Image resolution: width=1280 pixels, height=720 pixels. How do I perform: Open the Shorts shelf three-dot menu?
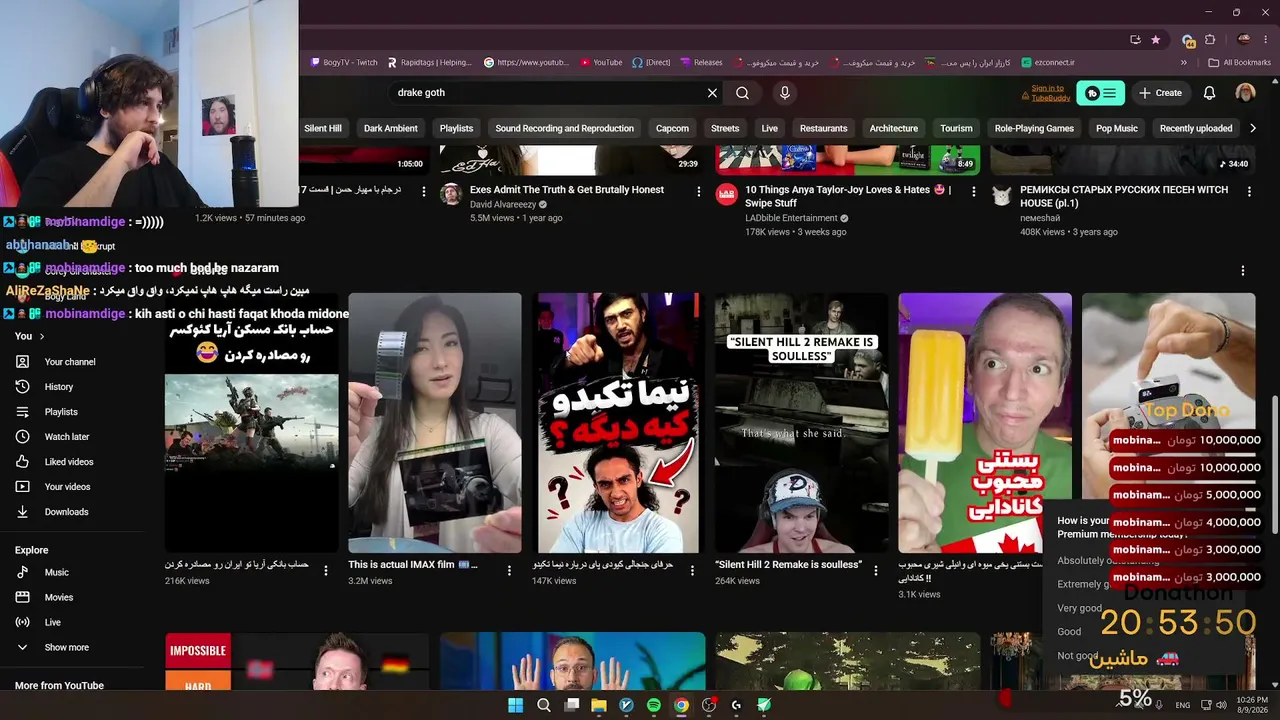click(x=1243, y=271)
